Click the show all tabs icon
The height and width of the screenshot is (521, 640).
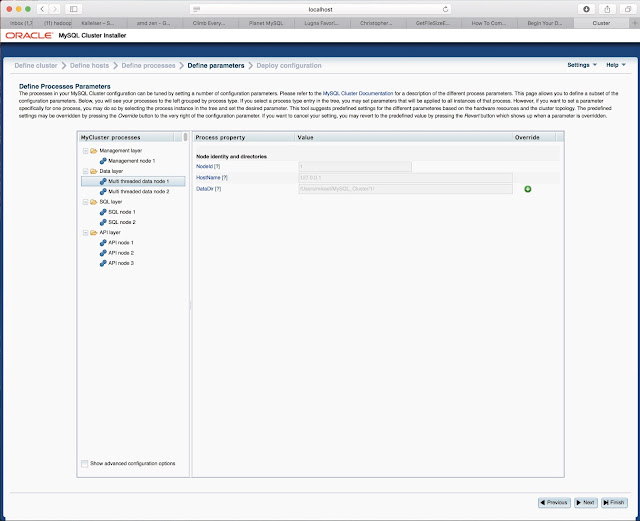tap(628, 9)
